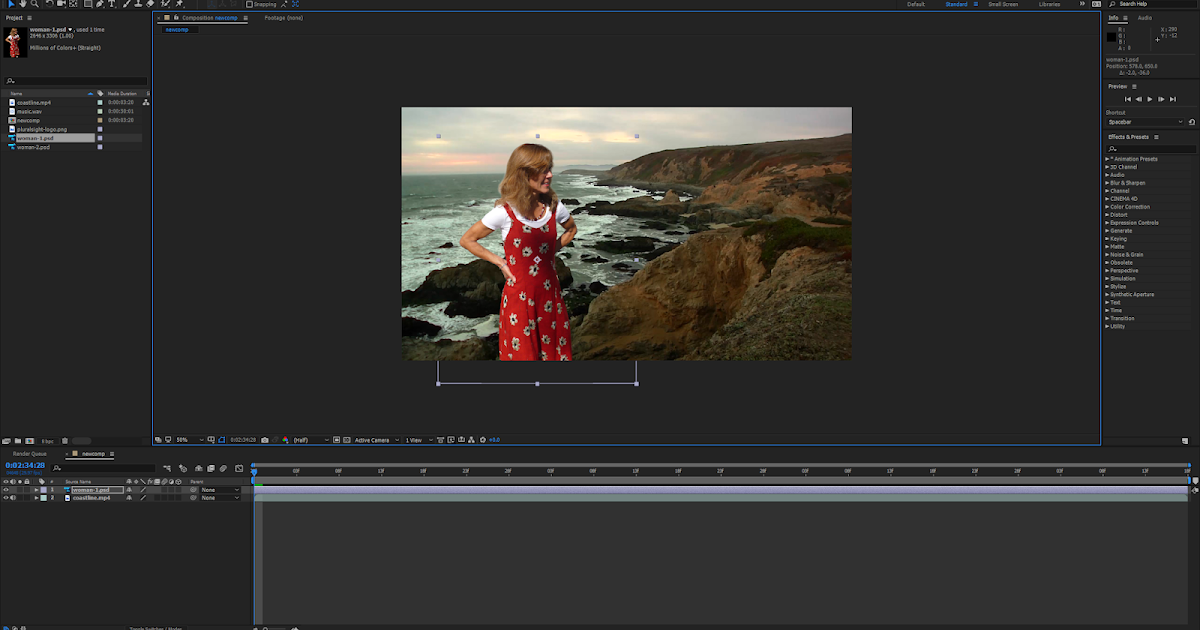Select the Rotation tool
Screen dimensions: 1200x630
pos(51,3)
